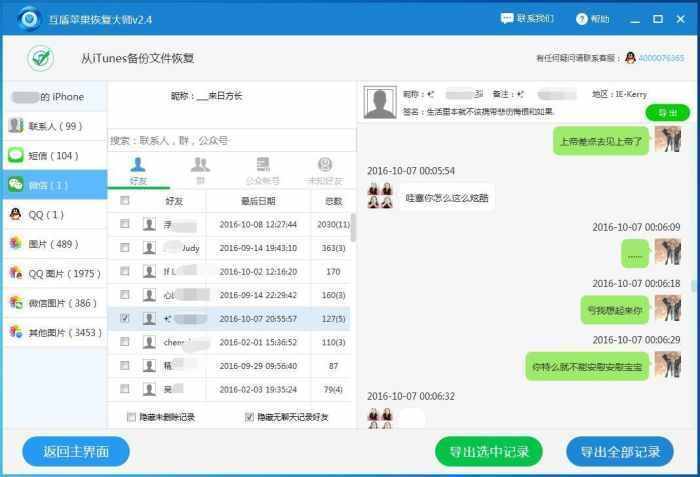This screenshot has width=700, height=477.
Task: Open the QQ (1) category in sidebar
Action: coord(54,214)
